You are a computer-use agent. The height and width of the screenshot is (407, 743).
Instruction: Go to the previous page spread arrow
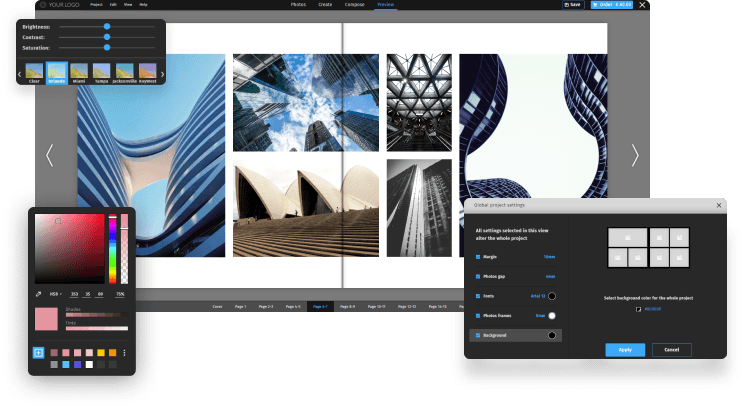click(50, 155)
